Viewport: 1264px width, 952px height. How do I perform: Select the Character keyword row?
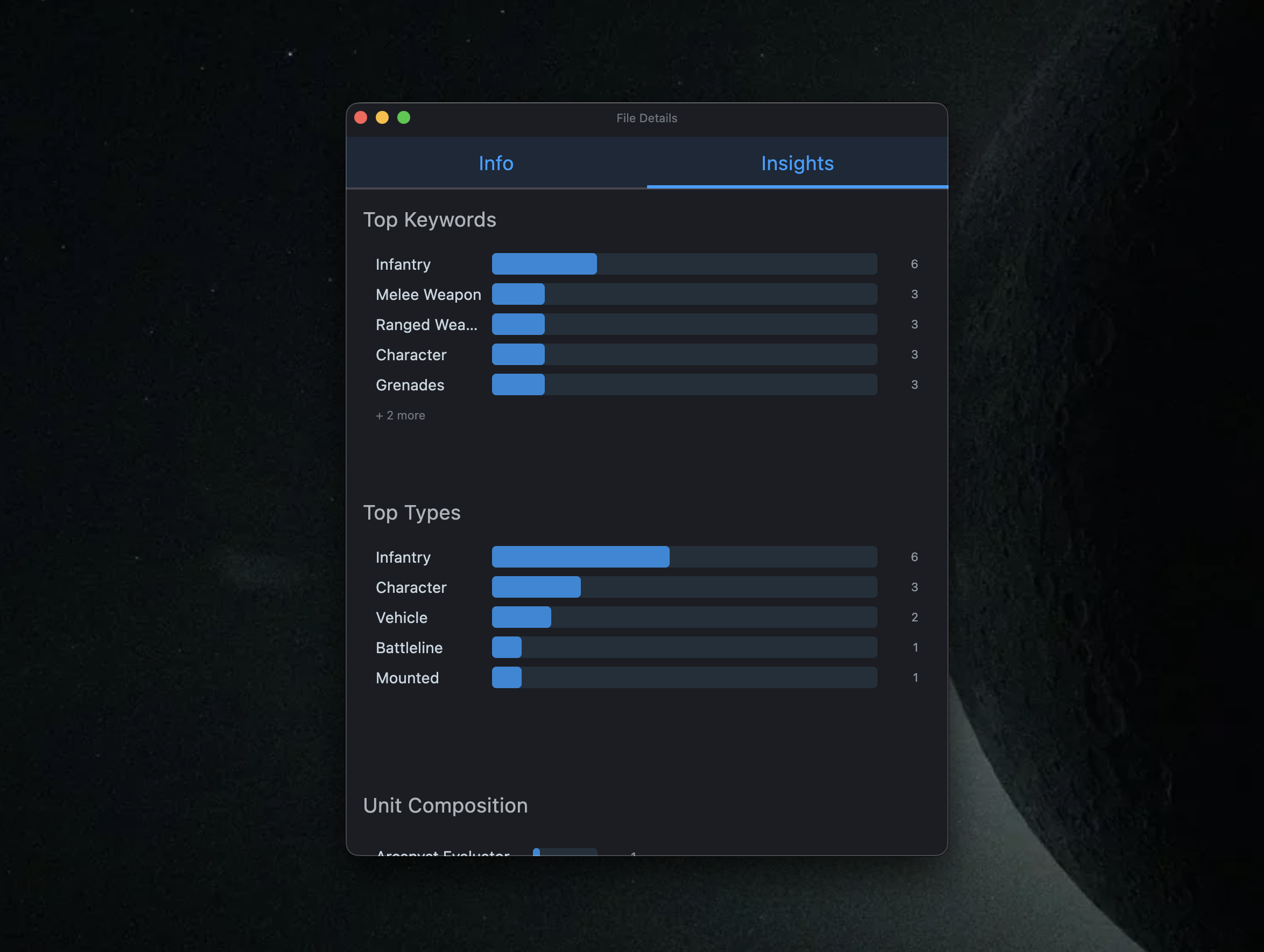[x=411, y=354]
